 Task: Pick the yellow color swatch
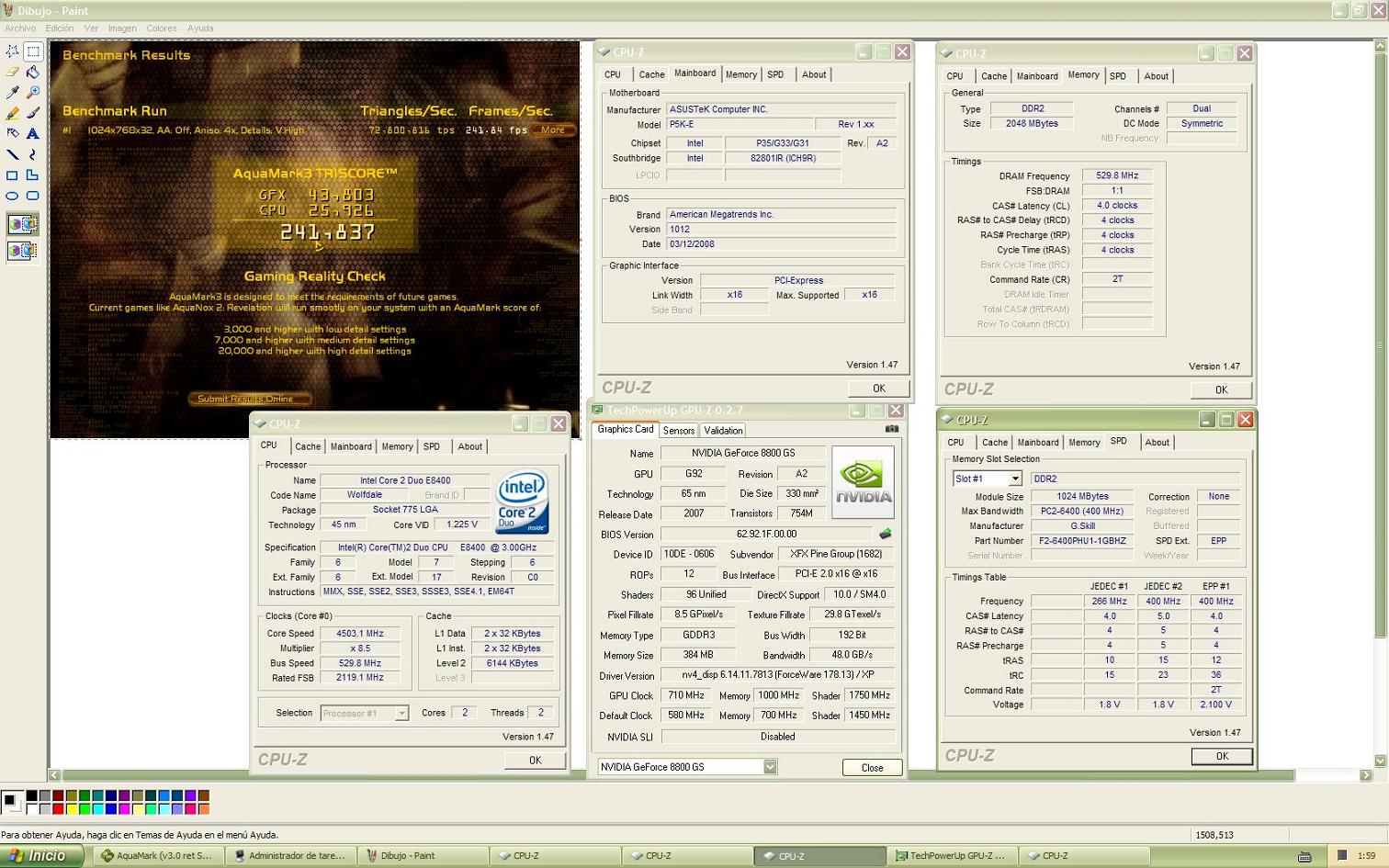click(x=71, y=809)
